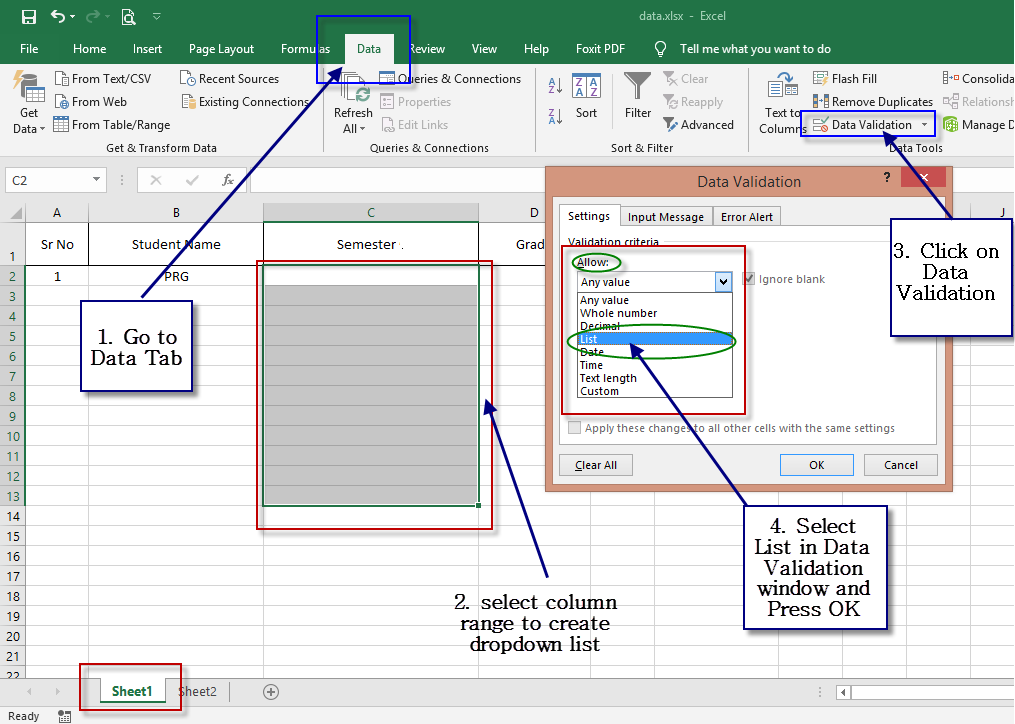This screenshot has width=1015, height=724.
Task: Click the Clear All button
Action: coord(595,464)
